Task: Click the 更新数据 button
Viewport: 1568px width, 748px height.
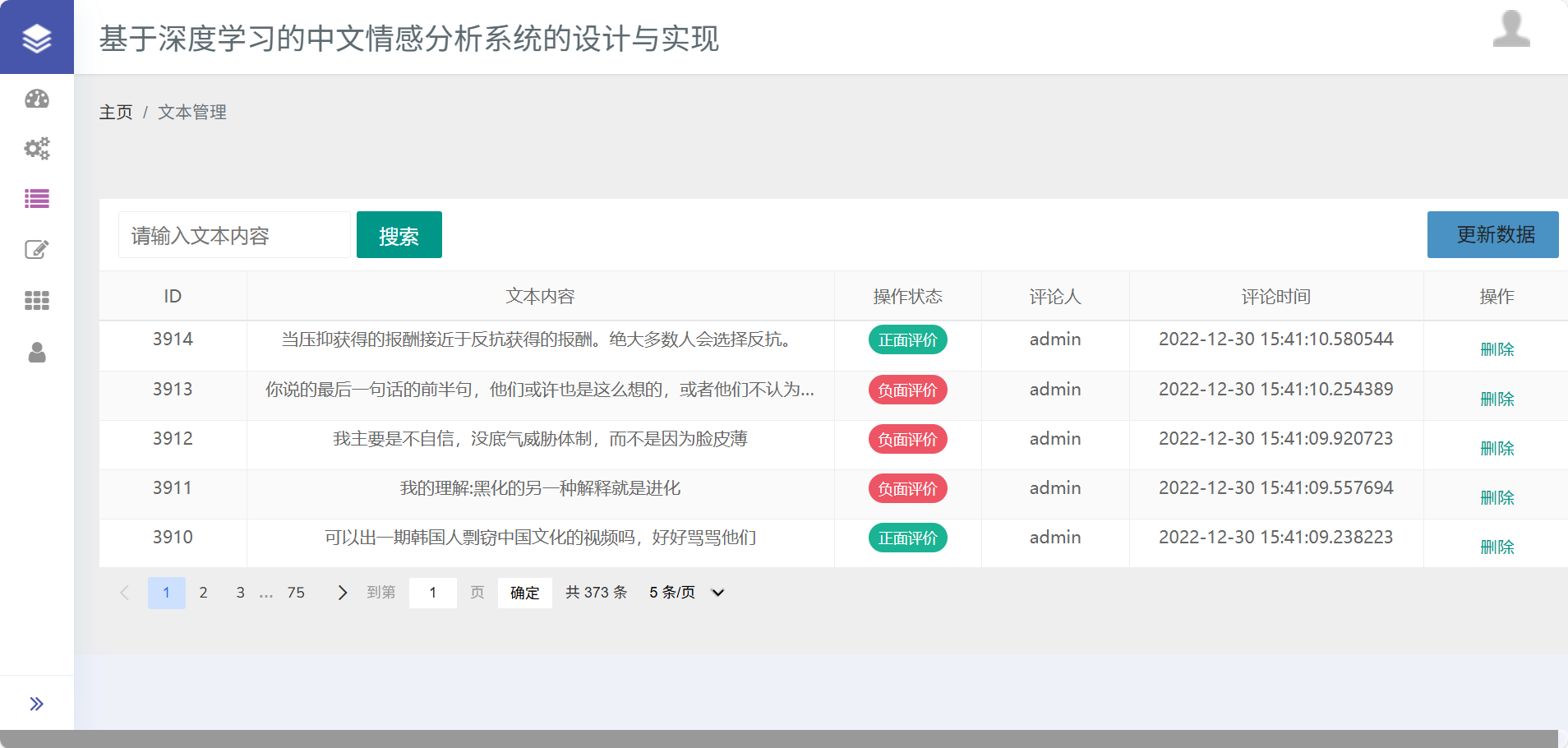Action: (1493, 235)
